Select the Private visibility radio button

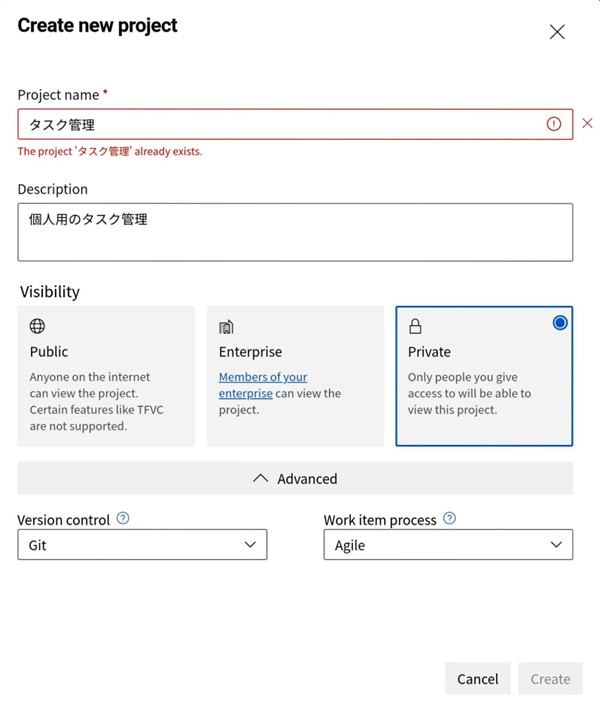(x=559, y=322)
